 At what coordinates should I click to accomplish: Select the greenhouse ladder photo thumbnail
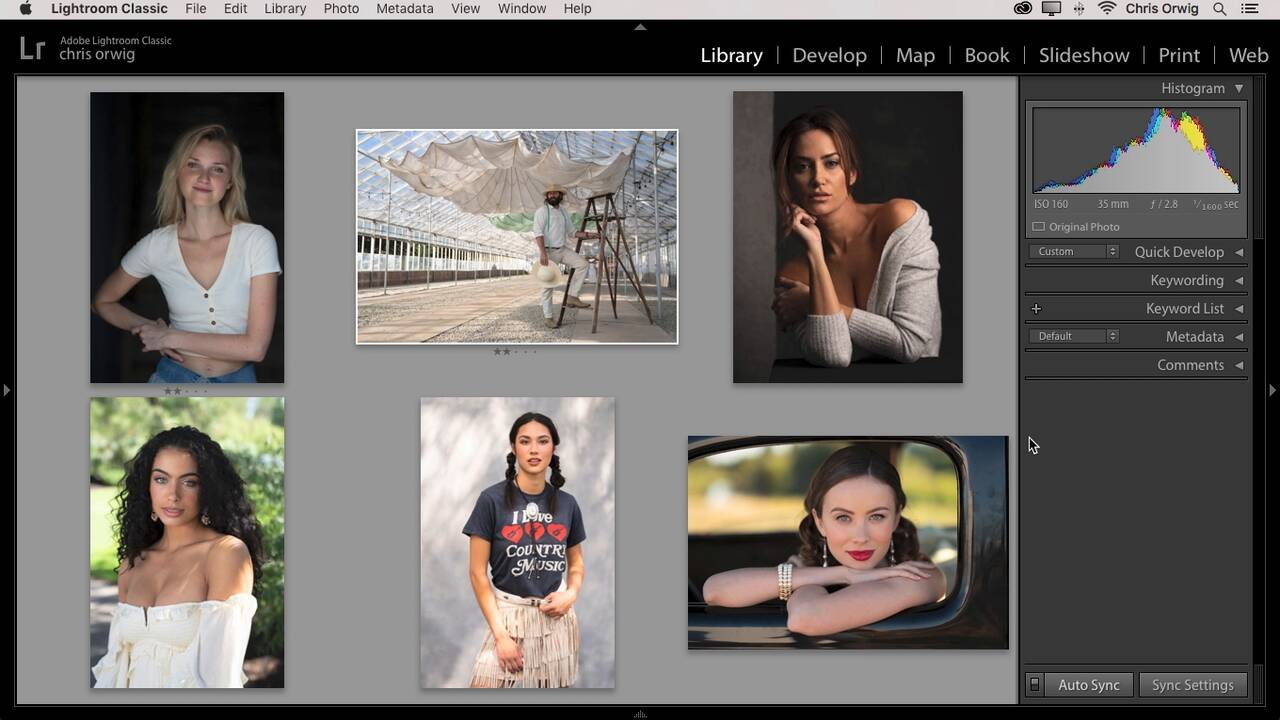click(517, 237)
